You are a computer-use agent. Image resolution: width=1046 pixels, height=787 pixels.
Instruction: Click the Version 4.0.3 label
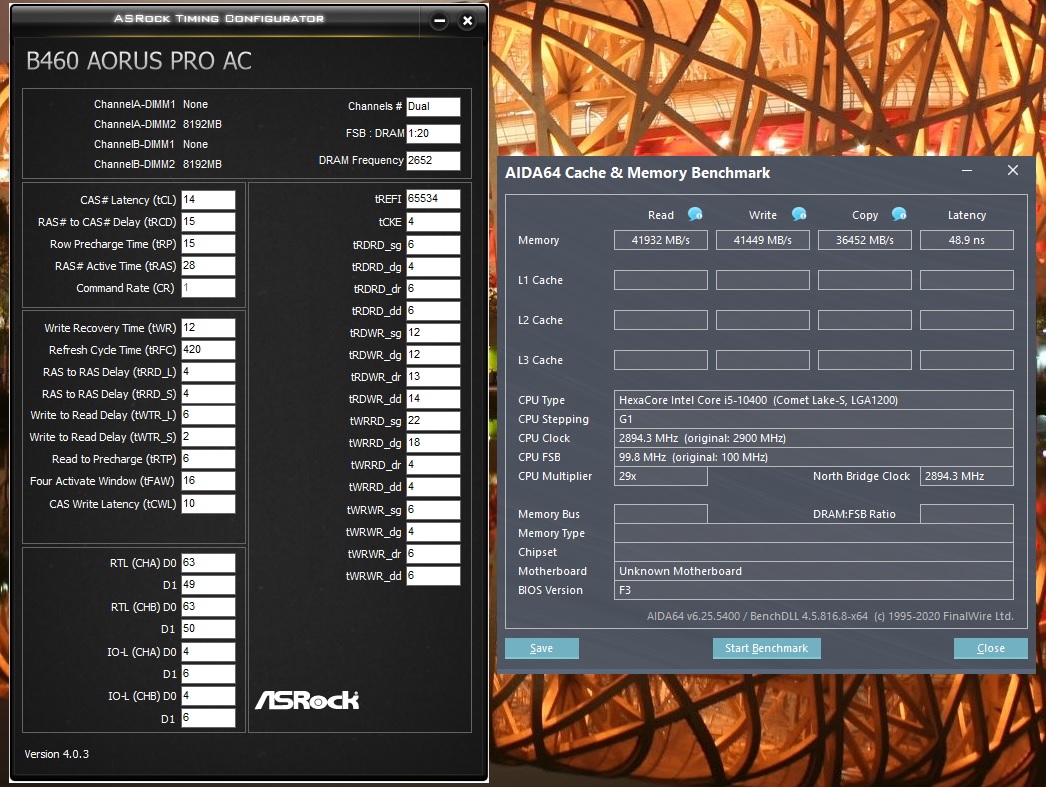[x=57, y=754]
